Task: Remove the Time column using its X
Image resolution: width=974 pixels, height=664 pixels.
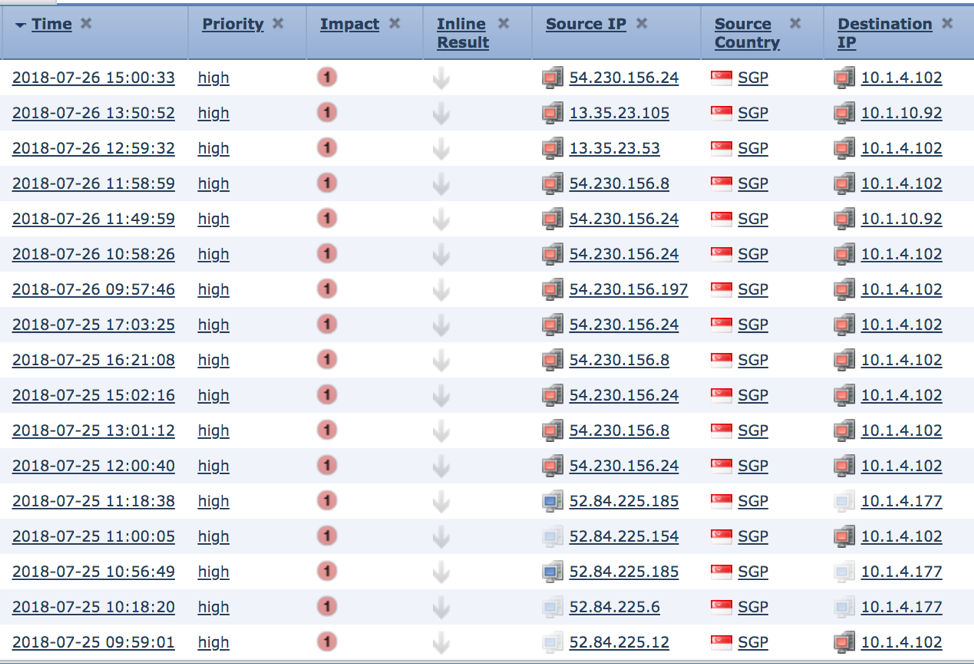Action: click(86, 23)
